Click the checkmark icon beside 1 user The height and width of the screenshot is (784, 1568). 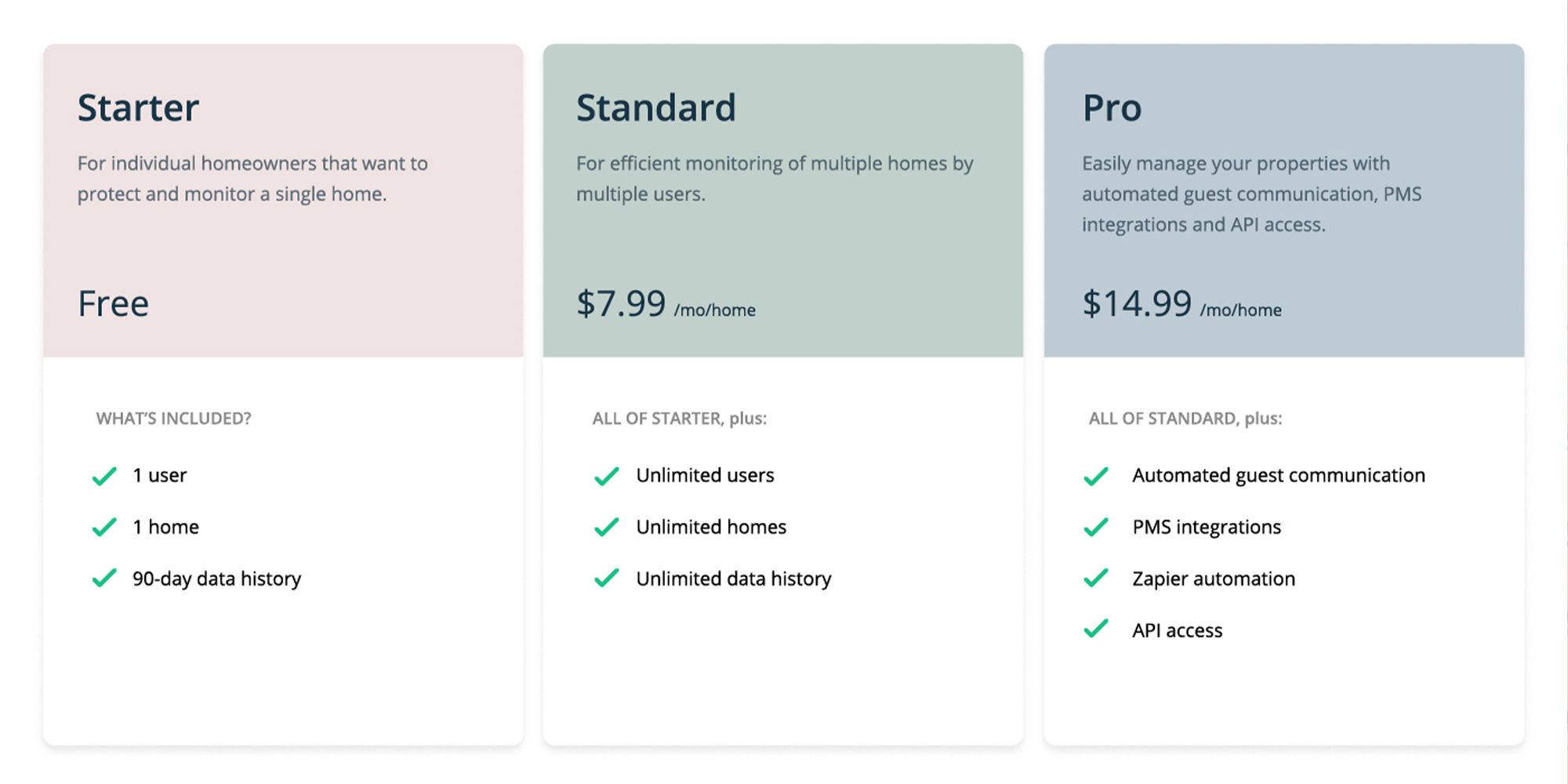[x=104, y=476]
